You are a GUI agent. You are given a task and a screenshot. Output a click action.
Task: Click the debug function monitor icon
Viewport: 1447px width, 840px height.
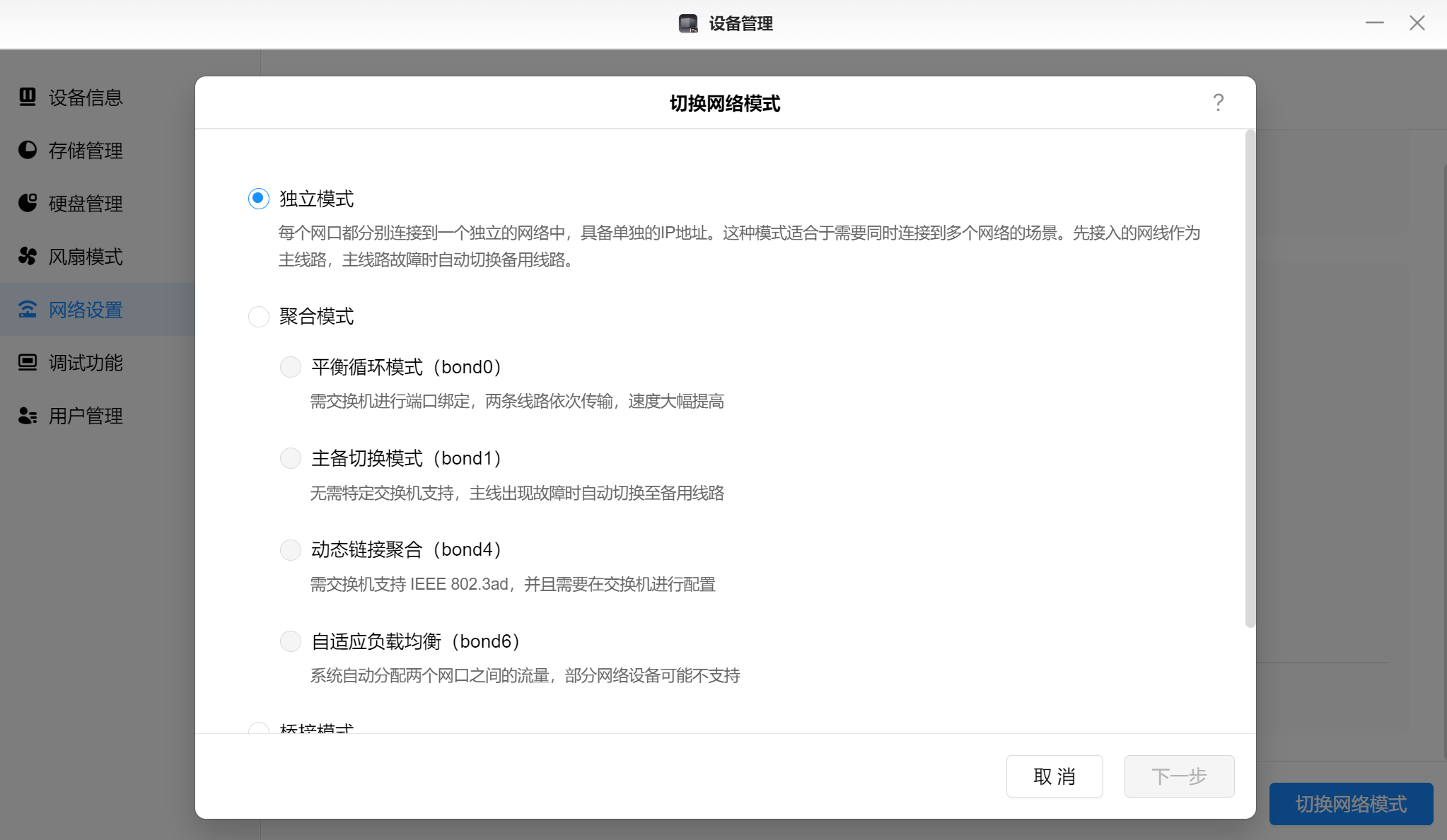(28, 362)
